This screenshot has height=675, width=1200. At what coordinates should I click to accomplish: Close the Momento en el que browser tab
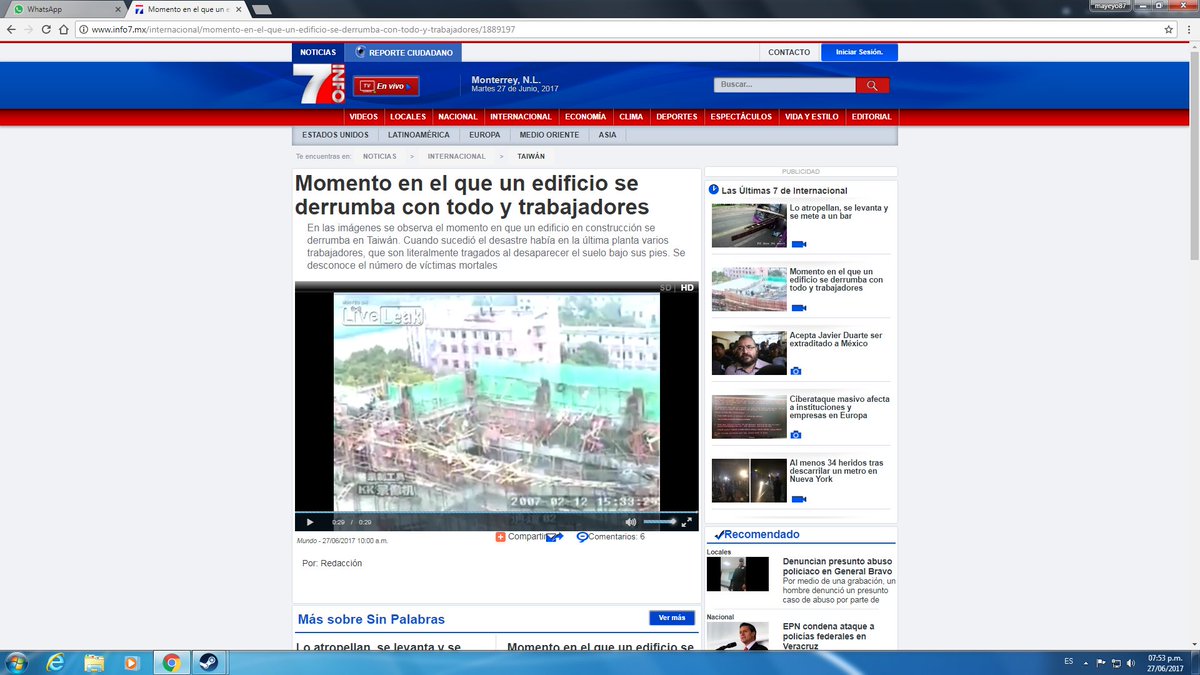(238, 9)
